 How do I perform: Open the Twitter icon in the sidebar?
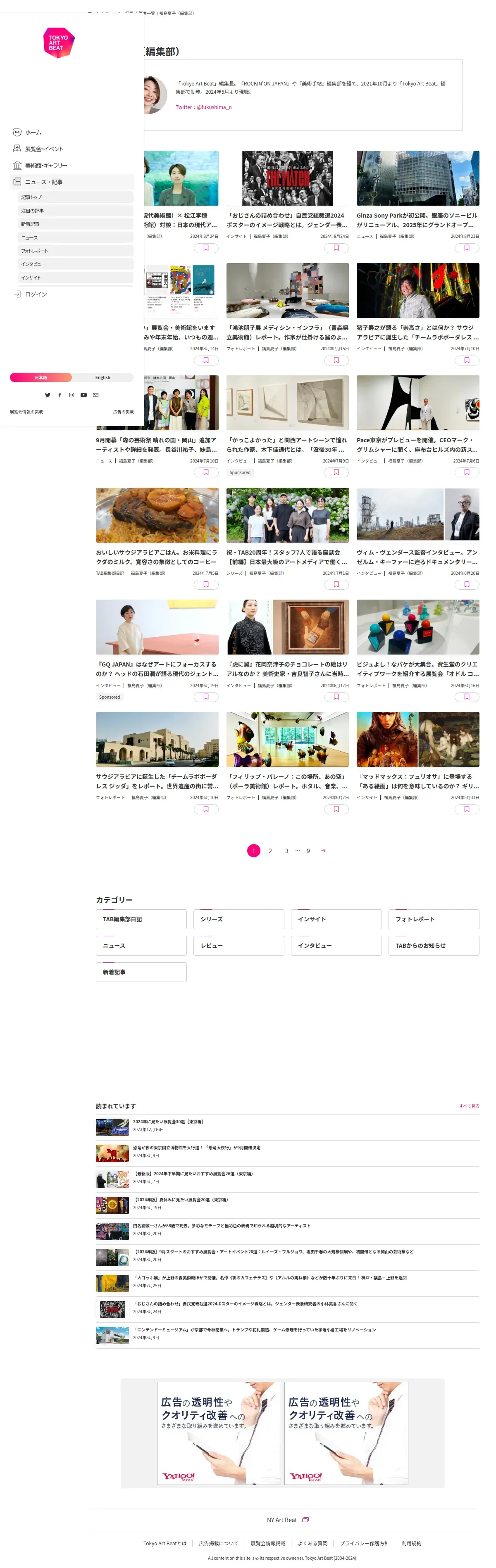[x=48, y=395]
